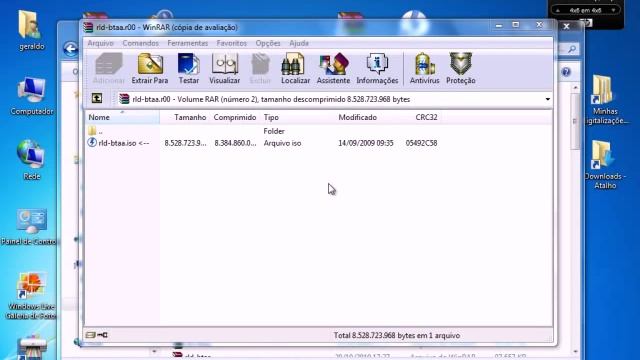Open Downloads - Atalho desktop shortcut
The image size is (640, 360).
pos(605,164)
